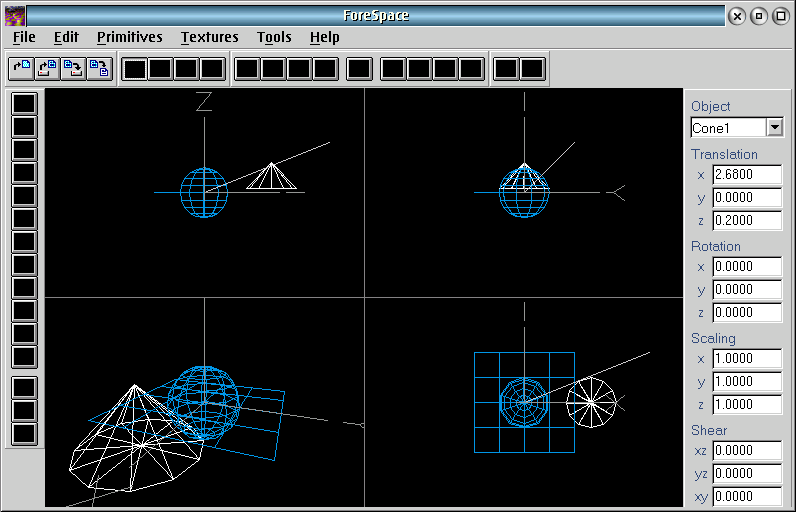Click the Z axis label in the top-left viewport
Viewport: 796px width, 512px height.
204,101
